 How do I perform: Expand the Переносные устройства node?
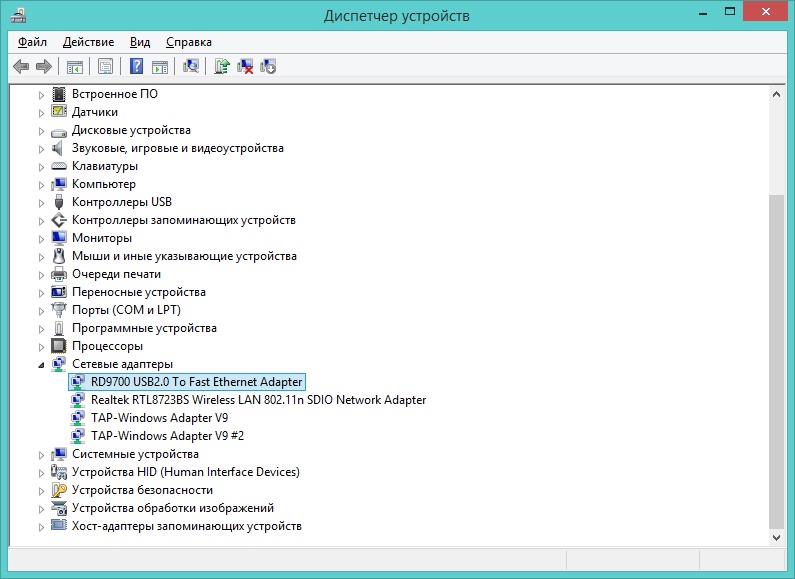point(42,293)
